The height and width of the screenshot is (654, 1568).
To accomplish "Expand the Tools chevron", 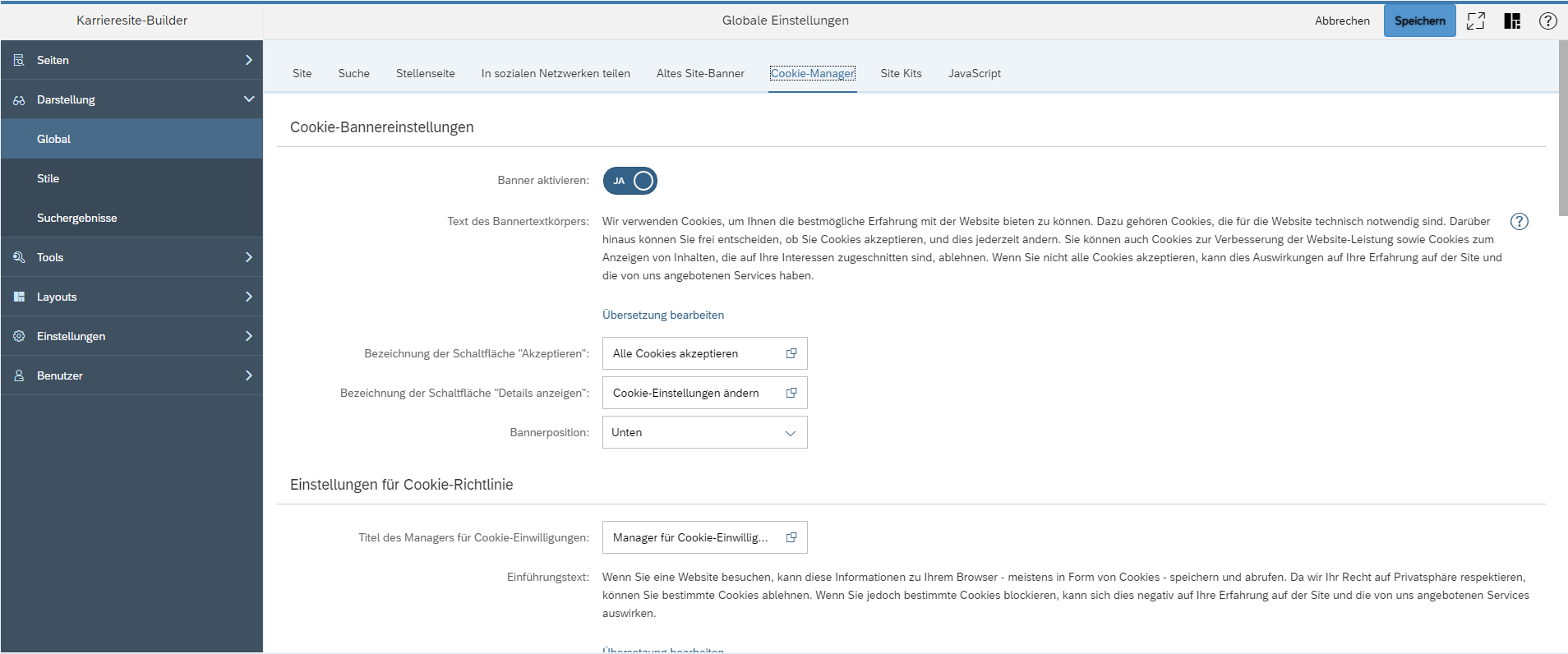I will 248,257.
